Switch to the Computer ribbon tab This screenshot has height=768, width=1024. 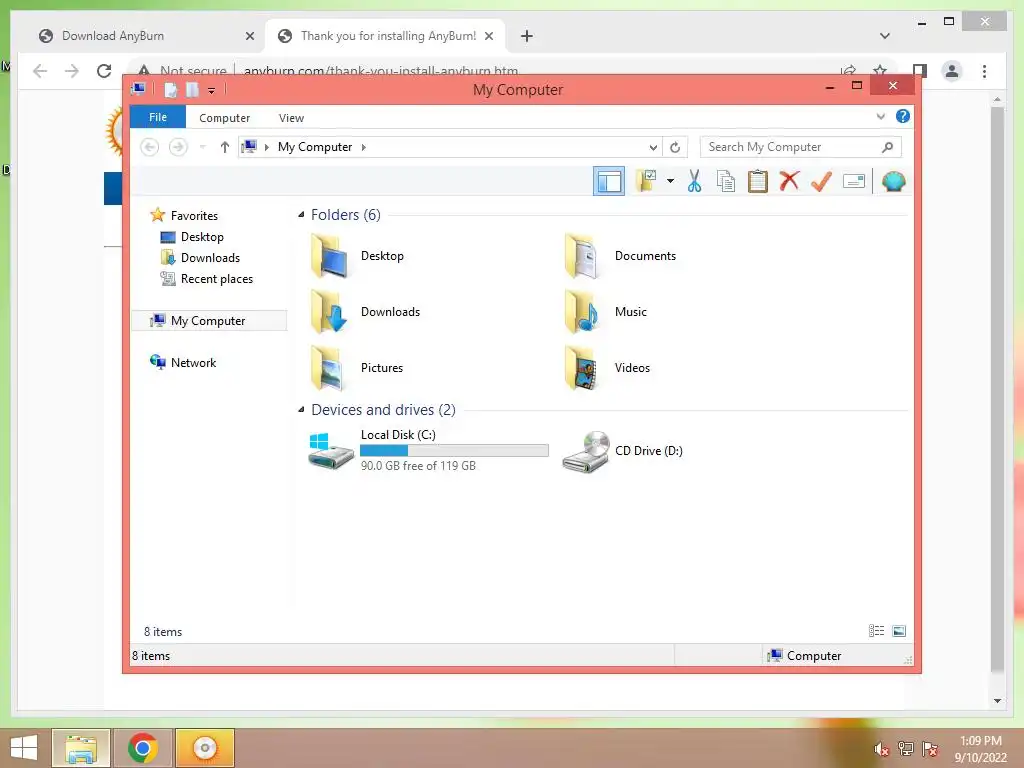coord(225,118)
